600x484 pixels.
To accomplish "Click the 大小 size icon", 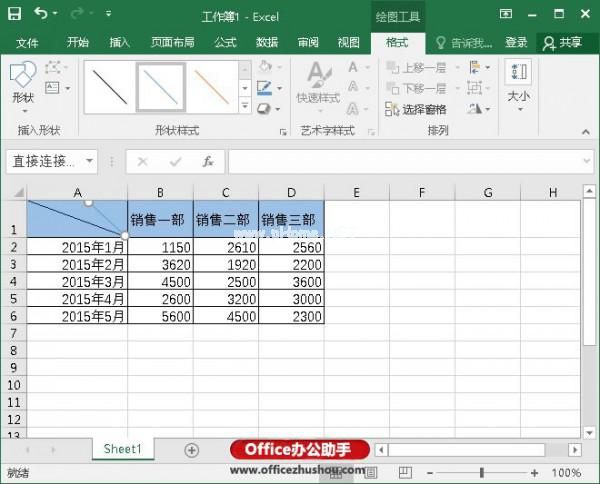I will pos(518,82).
